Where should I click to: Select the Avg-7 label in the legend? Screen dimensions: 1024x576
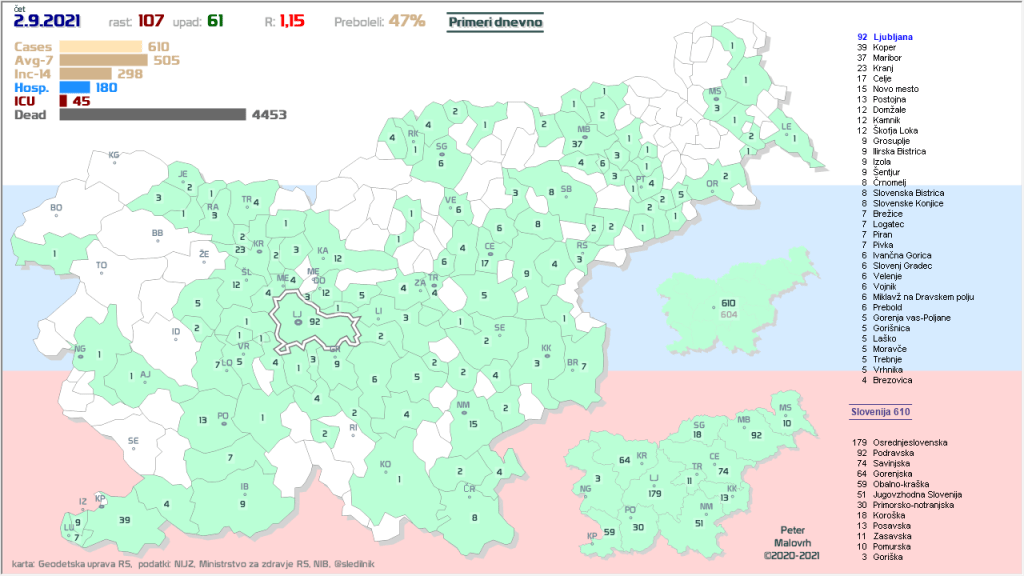tap(34, 60)
